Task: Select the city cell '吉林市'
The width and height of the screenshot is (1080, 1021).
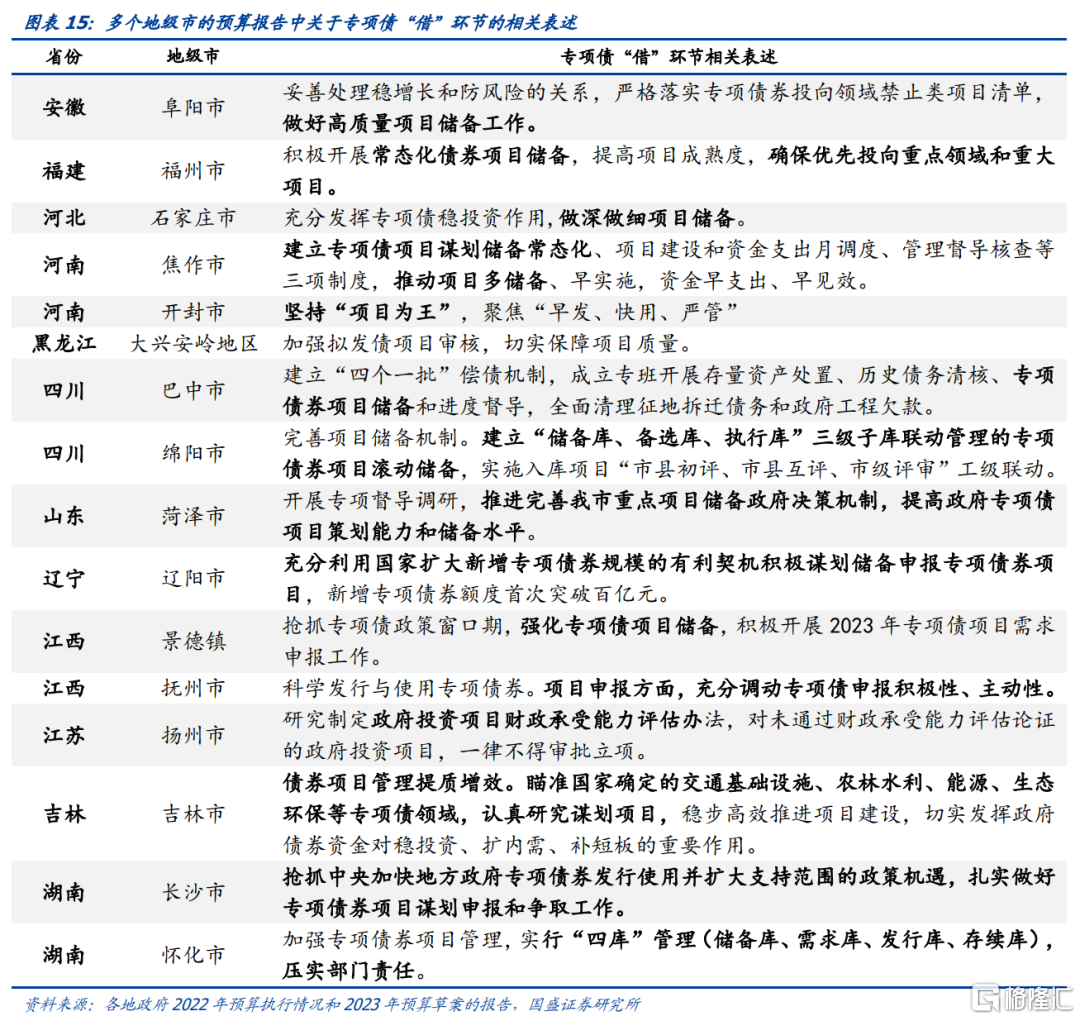Action: pyautogui.click(x=193, y=814)
